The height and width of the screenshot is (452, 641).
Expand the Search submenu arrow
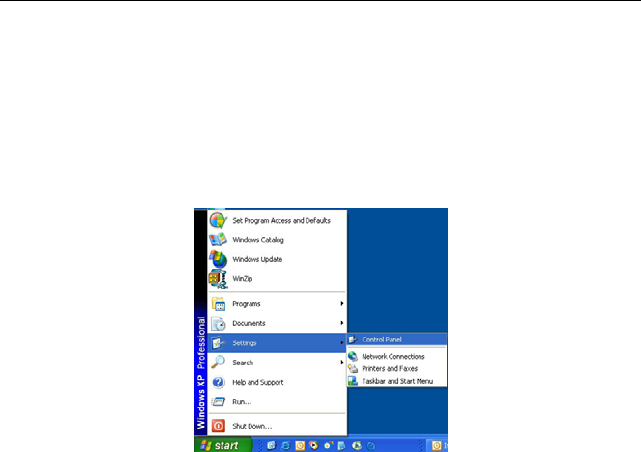pyautogui.click(x=341, y=362)
